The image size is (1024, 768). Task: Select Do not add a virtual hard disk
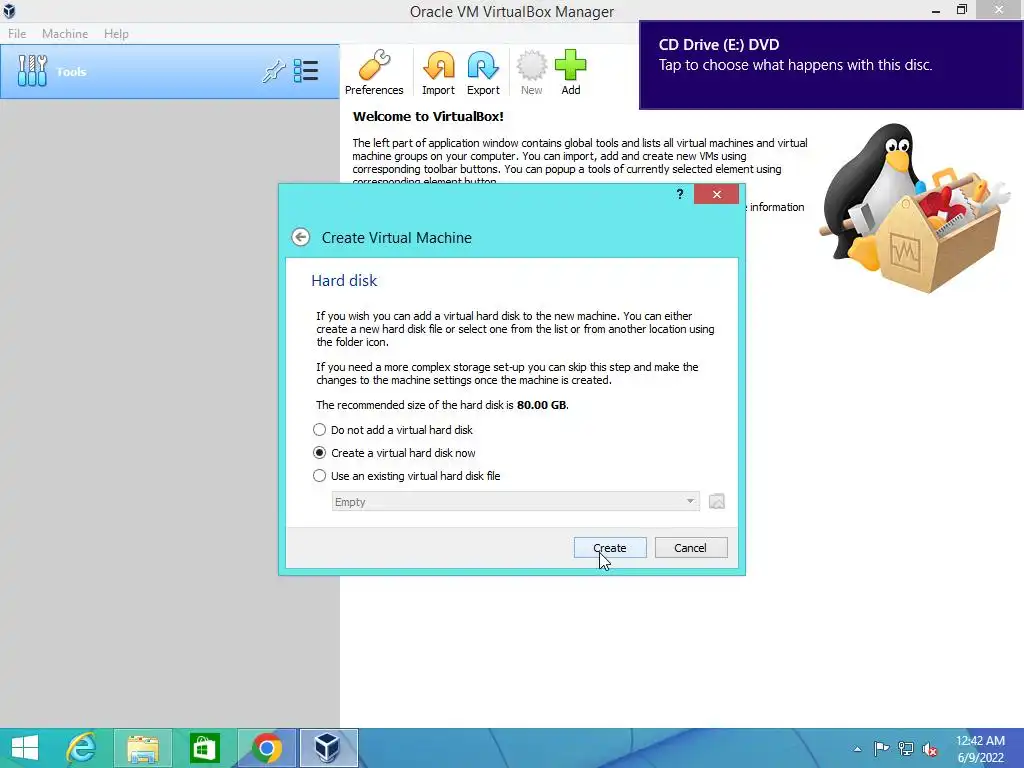pos(394,430)
